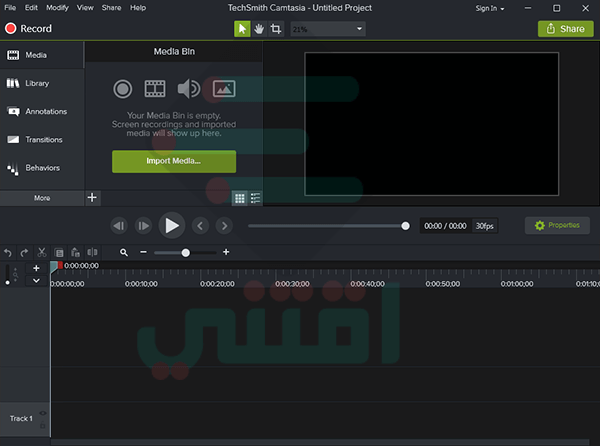The image size is (600, 446).
Task: Open the canvas zoom percentage dropdown
Action: click(328, 29)
